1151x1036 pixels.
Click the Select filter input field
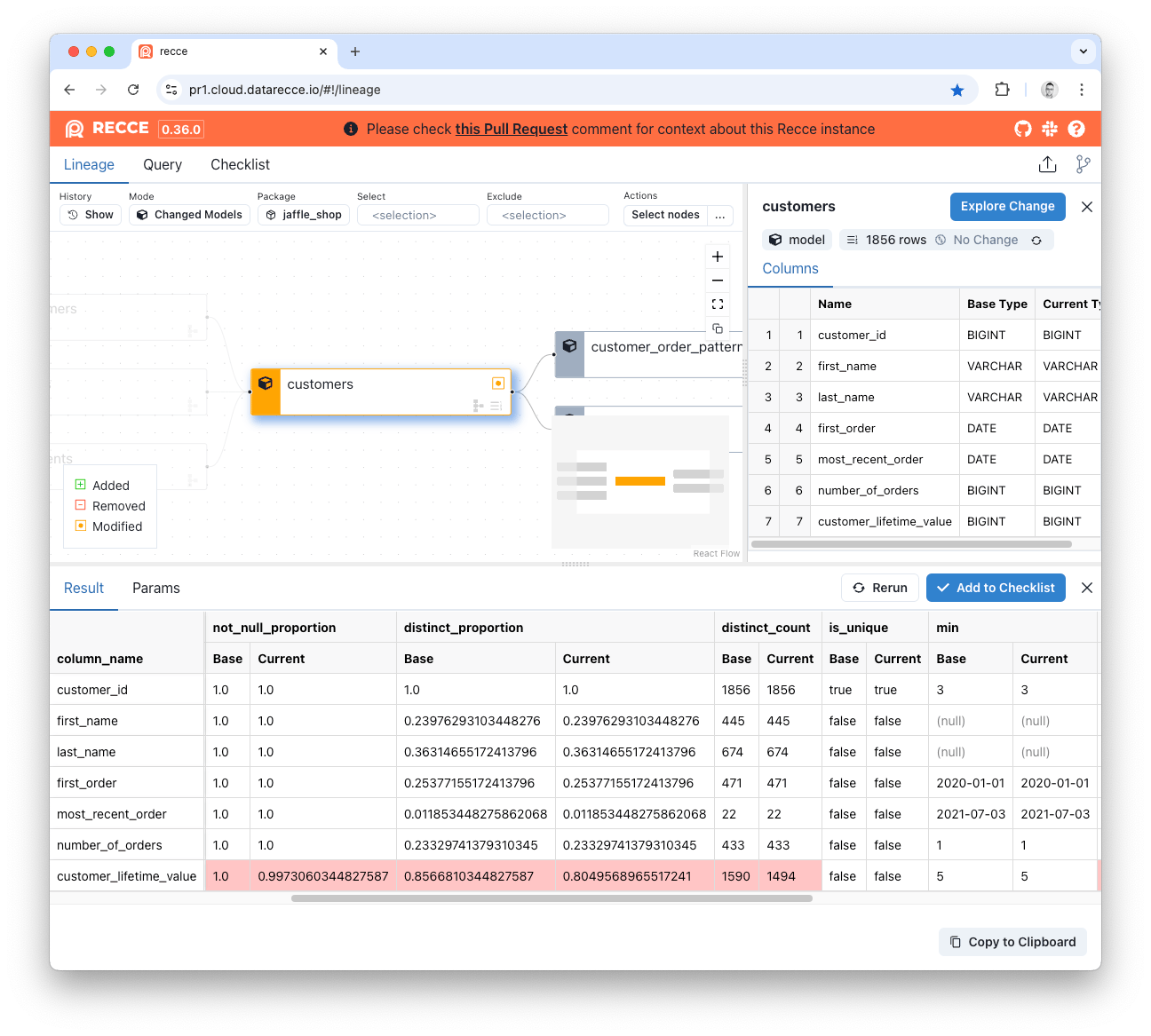[x=417, y=215]
